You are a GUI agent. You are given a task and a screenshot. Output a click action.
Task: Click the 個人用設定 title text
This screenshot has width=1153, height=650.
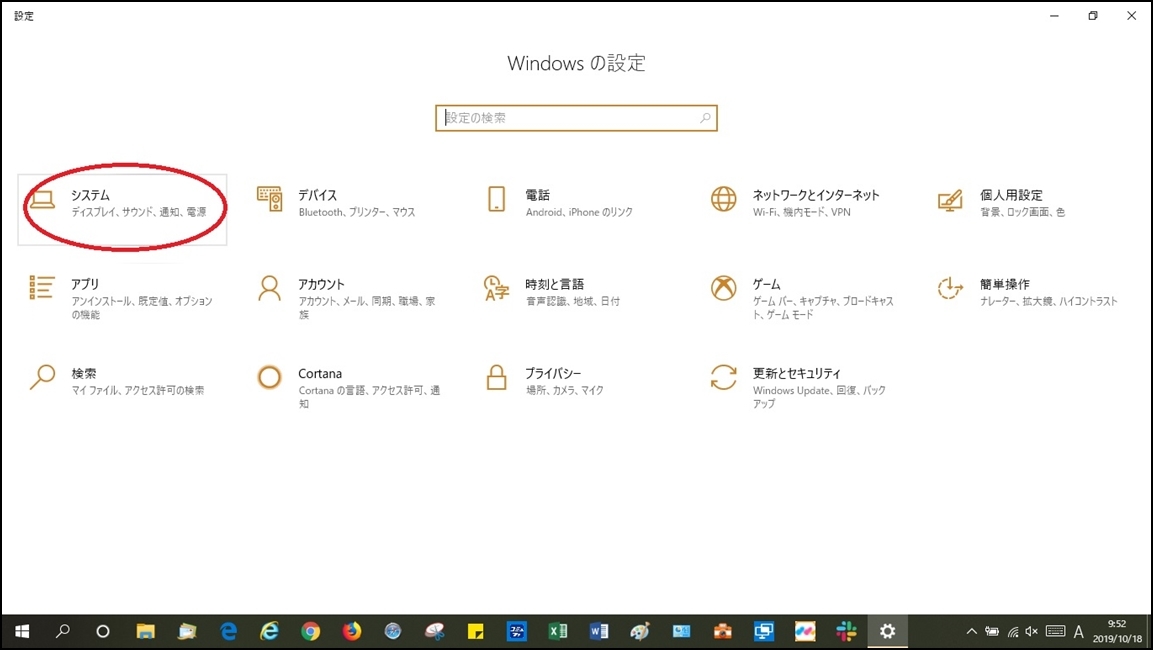click(x=1011, y=195)
